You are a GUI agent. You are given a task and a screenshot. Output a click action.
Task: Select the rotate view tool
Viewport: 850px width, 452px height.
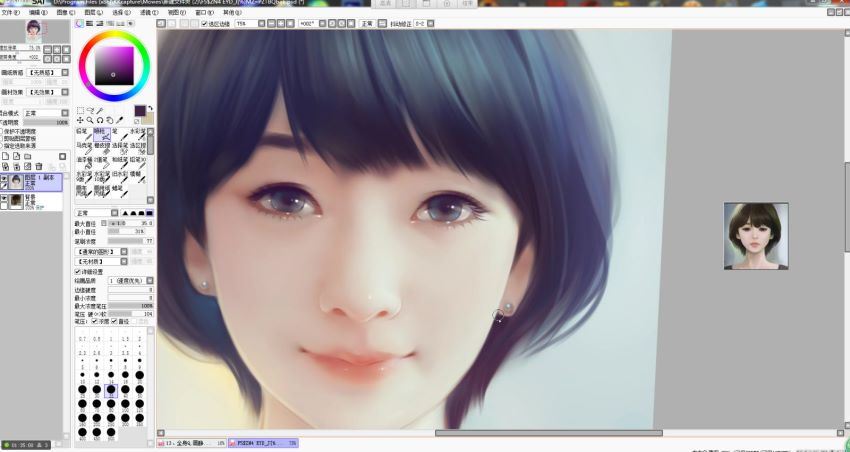(100, 120)
